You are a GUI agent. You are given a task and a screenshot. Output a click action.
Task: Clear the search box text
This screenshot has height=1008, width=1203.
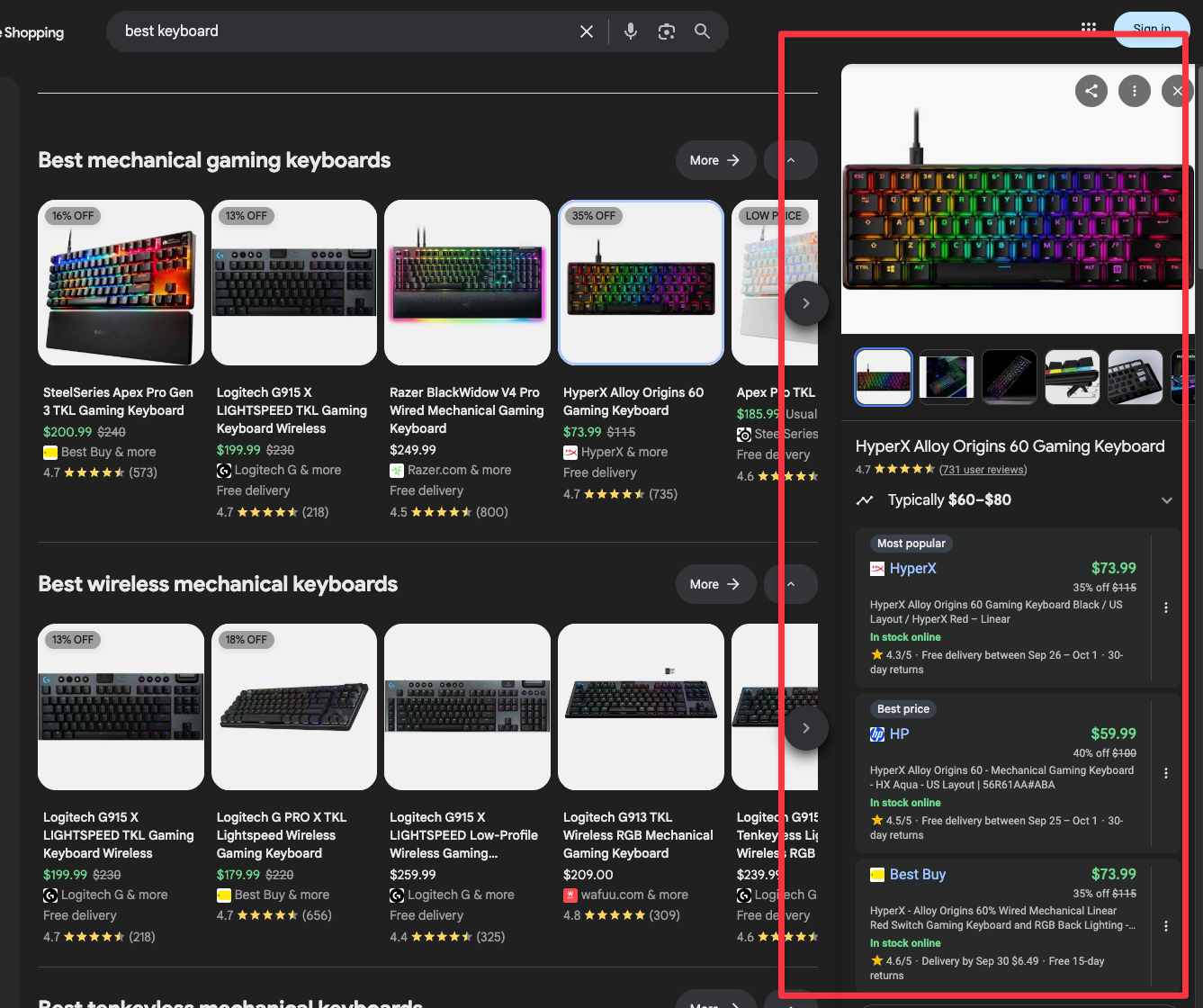587,31
